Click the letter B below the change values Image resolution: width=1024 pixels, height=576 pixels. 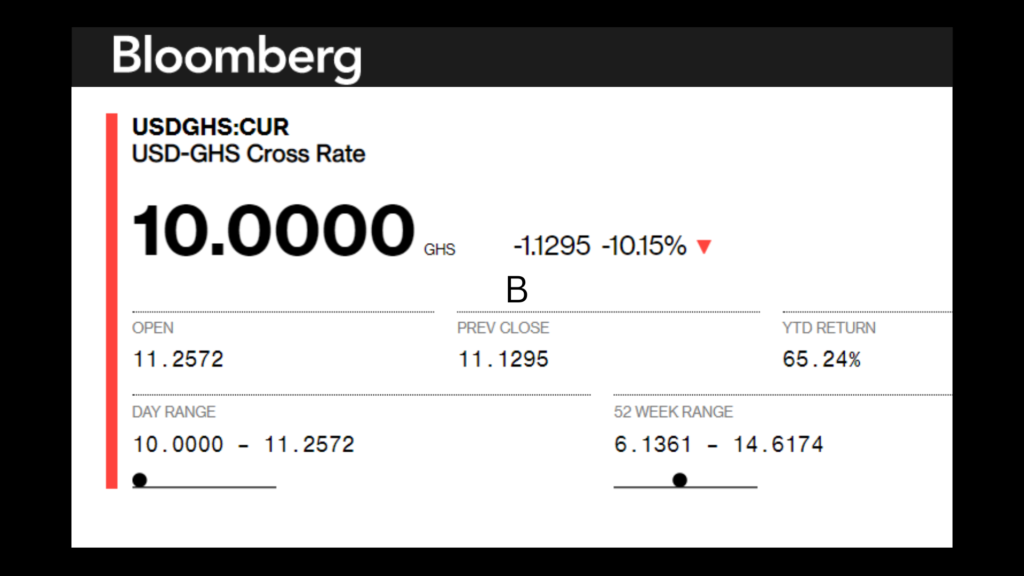tap(516, 290)
